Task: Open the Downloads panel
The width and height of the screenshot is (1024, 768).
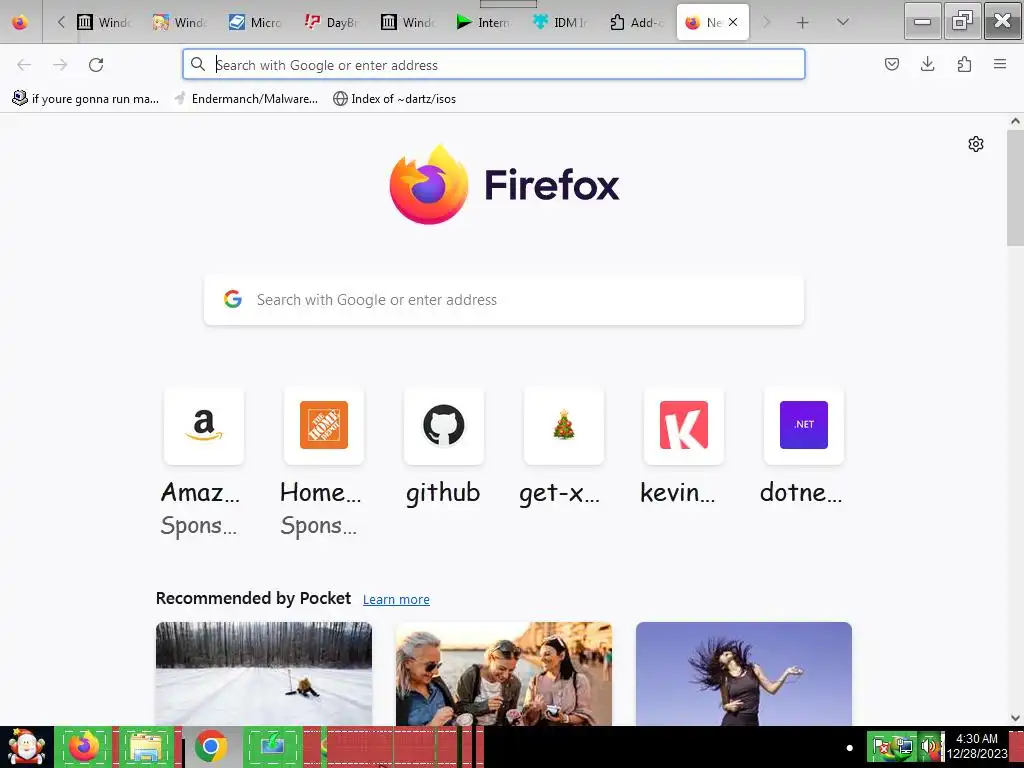Action: tap(928, 64)
